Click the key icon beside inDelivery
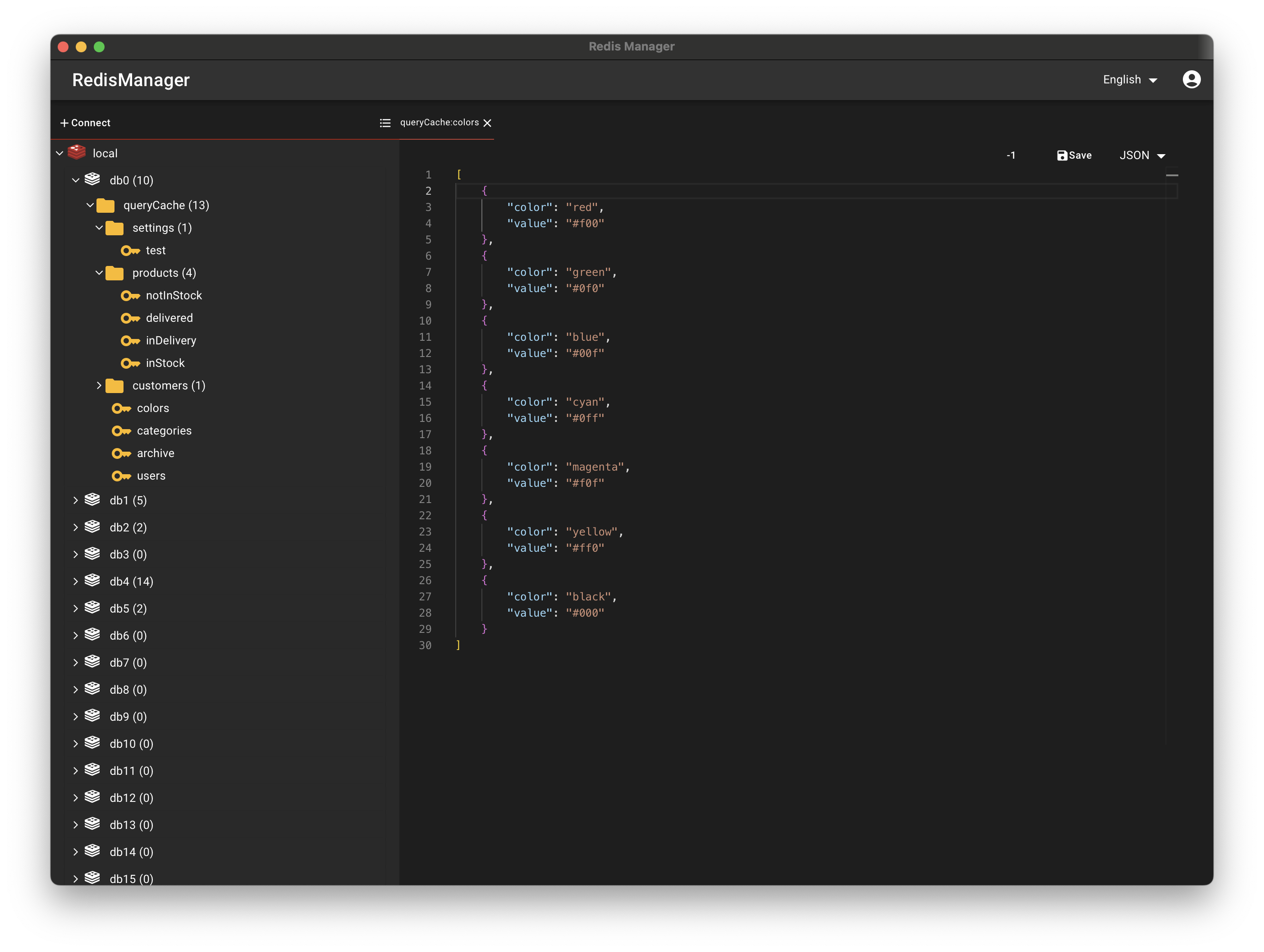Screen dimensions: 1264x952 [x=130, y=341]
